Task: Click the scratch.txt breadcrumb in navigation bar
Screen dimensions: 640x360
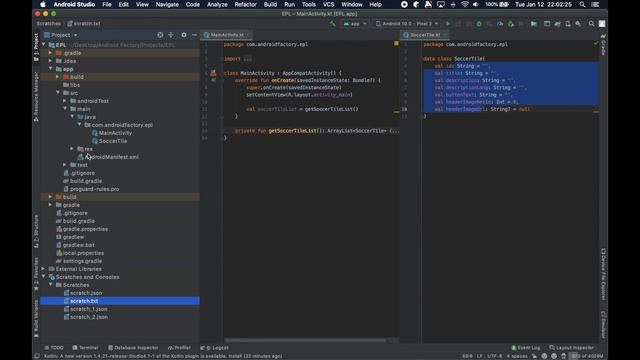Action: point(84,24)
